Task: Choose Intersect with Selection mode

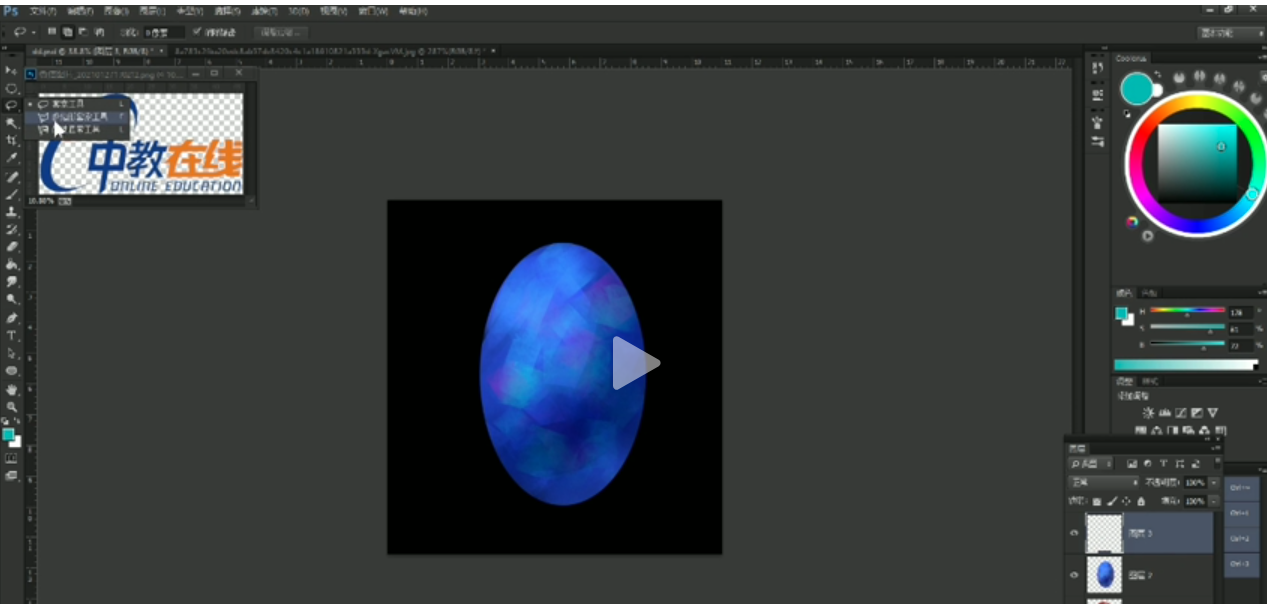Action: (98, 32)
